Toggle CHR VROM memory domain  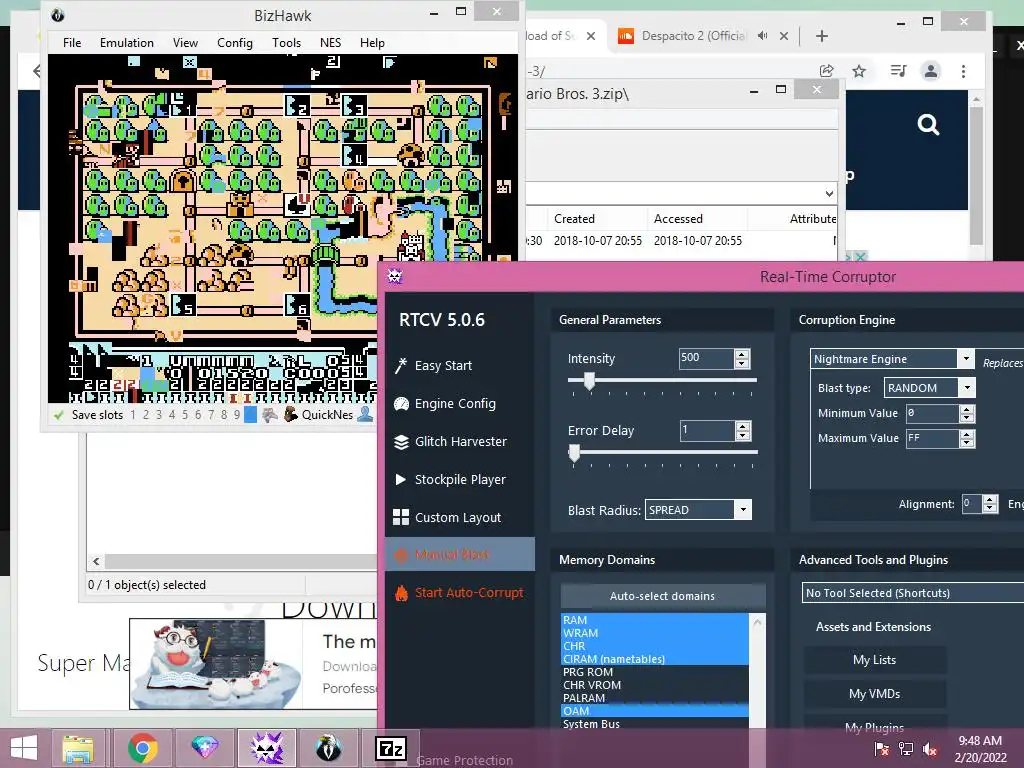(x=654, y=685)
